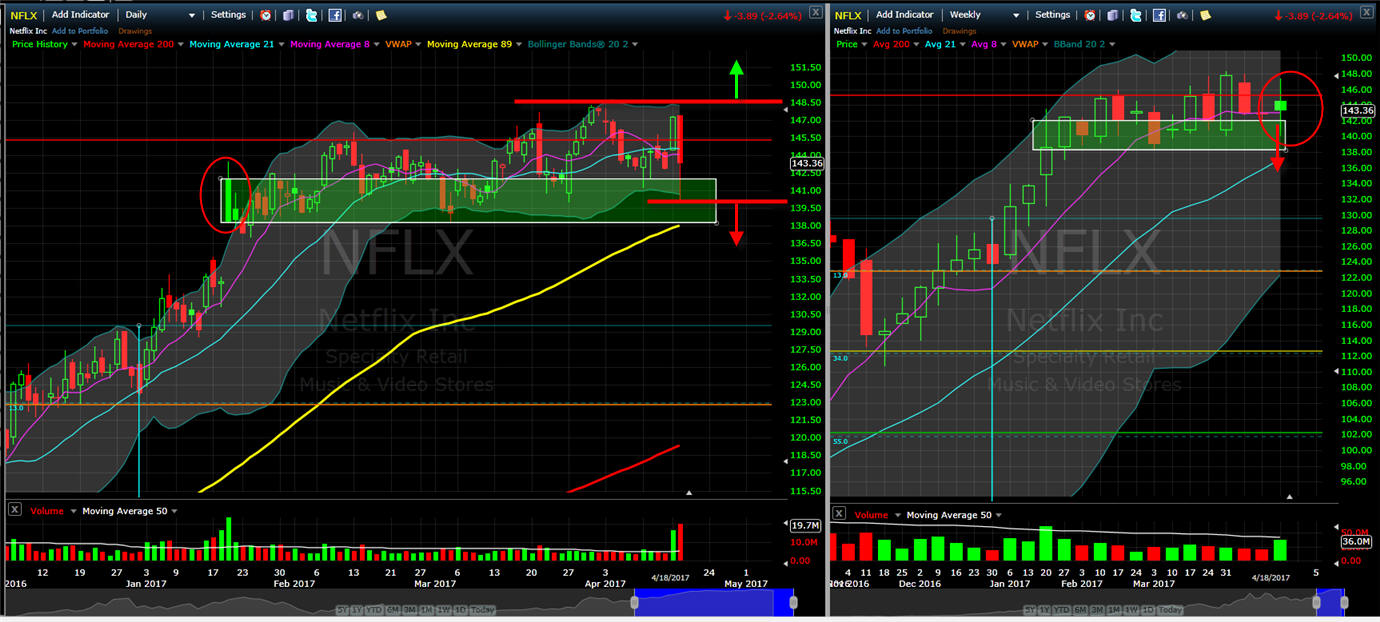The image size is (1380, 622).
Task: Click white up-arrow above Daily volume pane
Action: pyautogui.click(x=688, y=493)
